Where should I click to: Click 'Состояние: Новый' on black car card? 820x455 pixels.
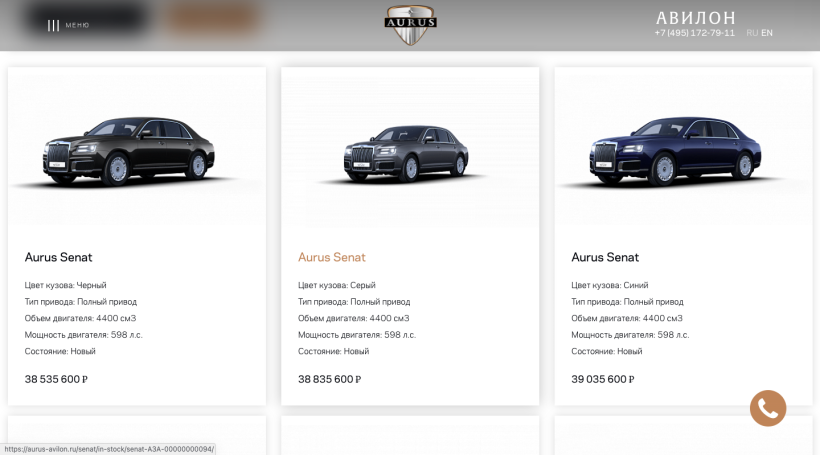60,351
